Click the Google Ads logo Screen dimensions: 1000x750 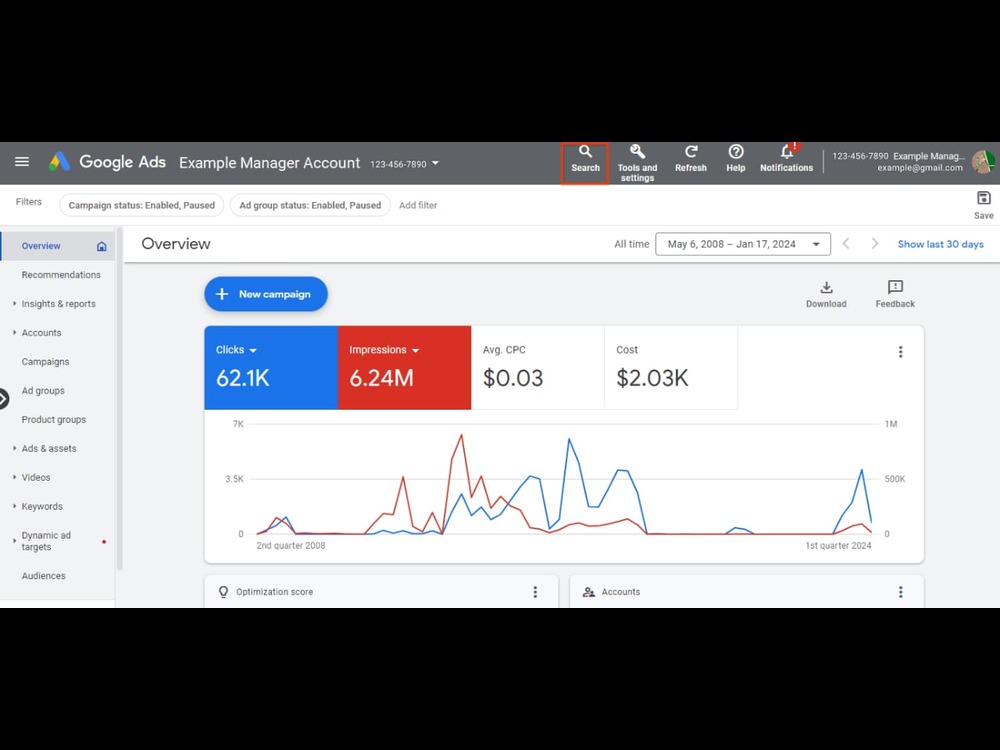[x=107, y=162]
